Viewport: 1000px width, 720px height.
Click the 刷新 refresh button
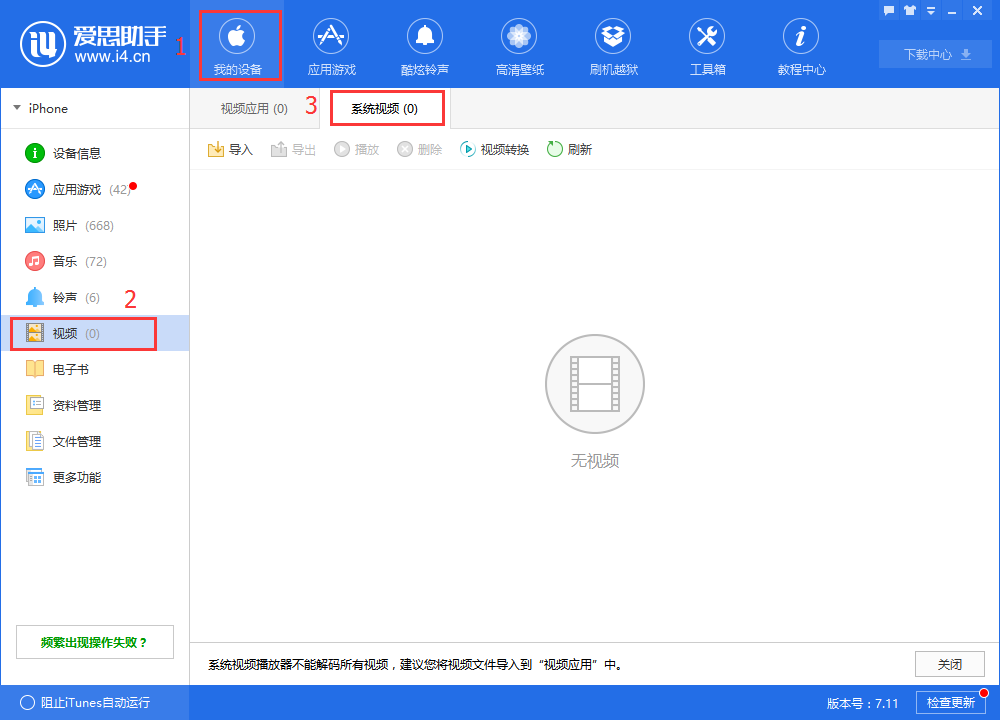coord(570,149)
